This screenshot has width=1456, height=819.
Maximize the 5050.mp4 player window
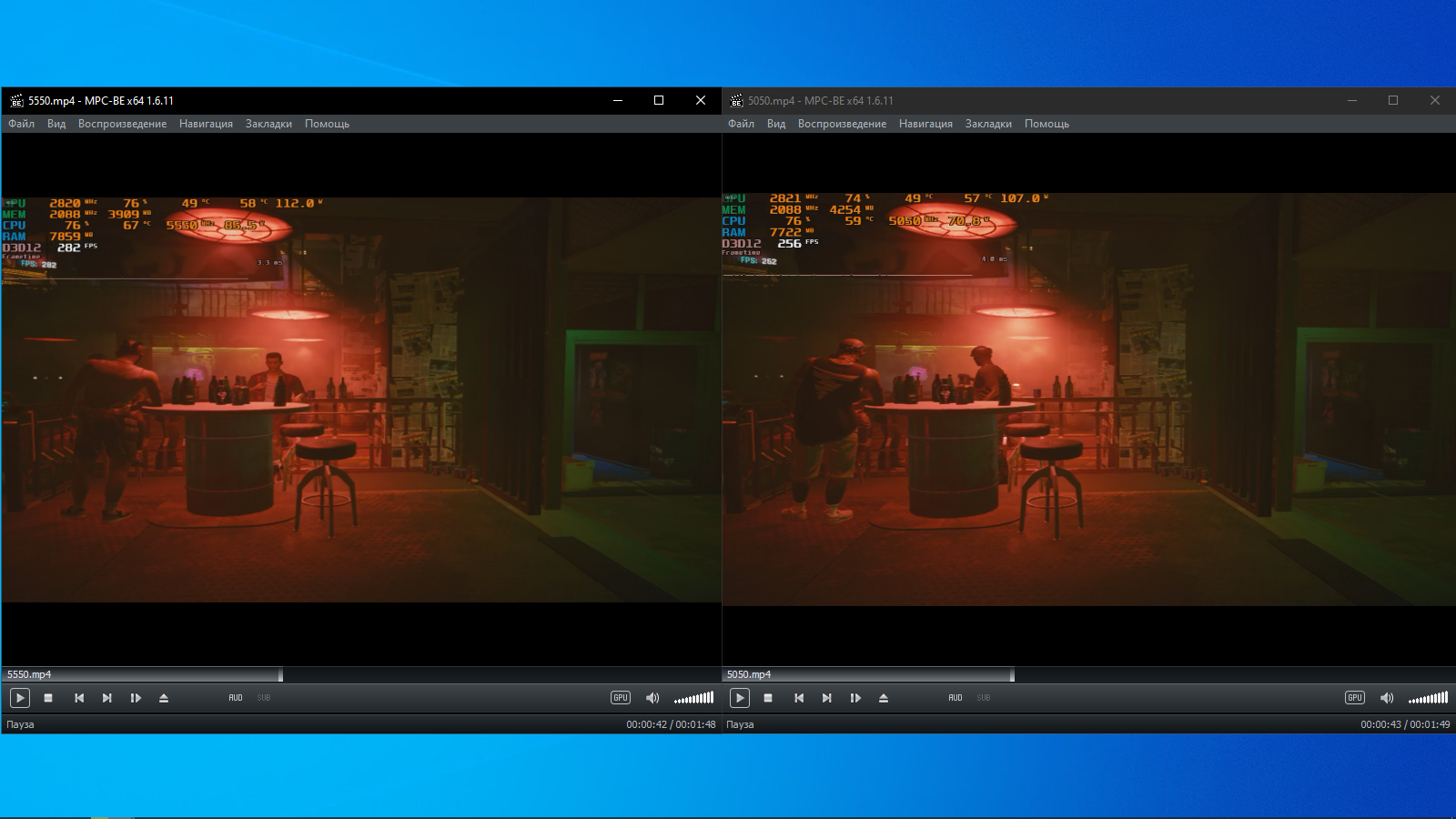pyautogui.click(x=1393, y=100)
